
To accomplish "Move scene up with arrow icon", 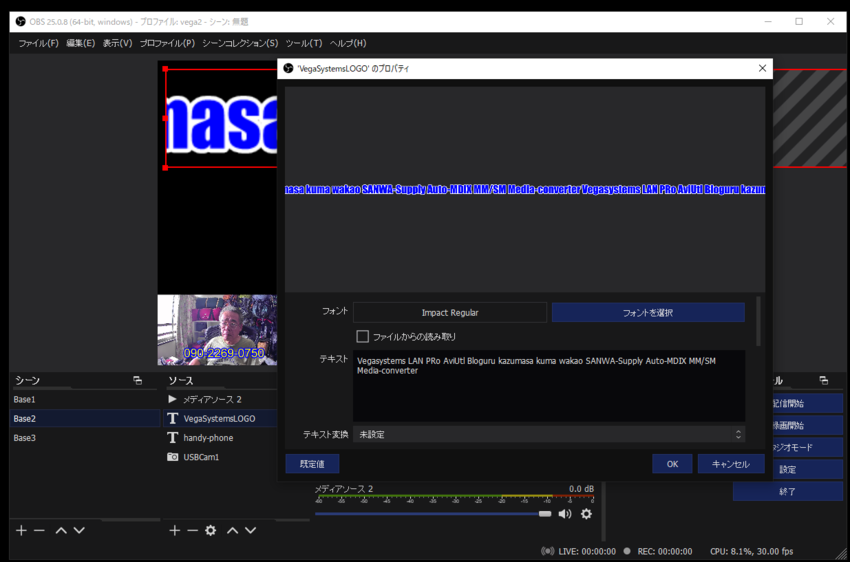I will (x=61, y=531).
